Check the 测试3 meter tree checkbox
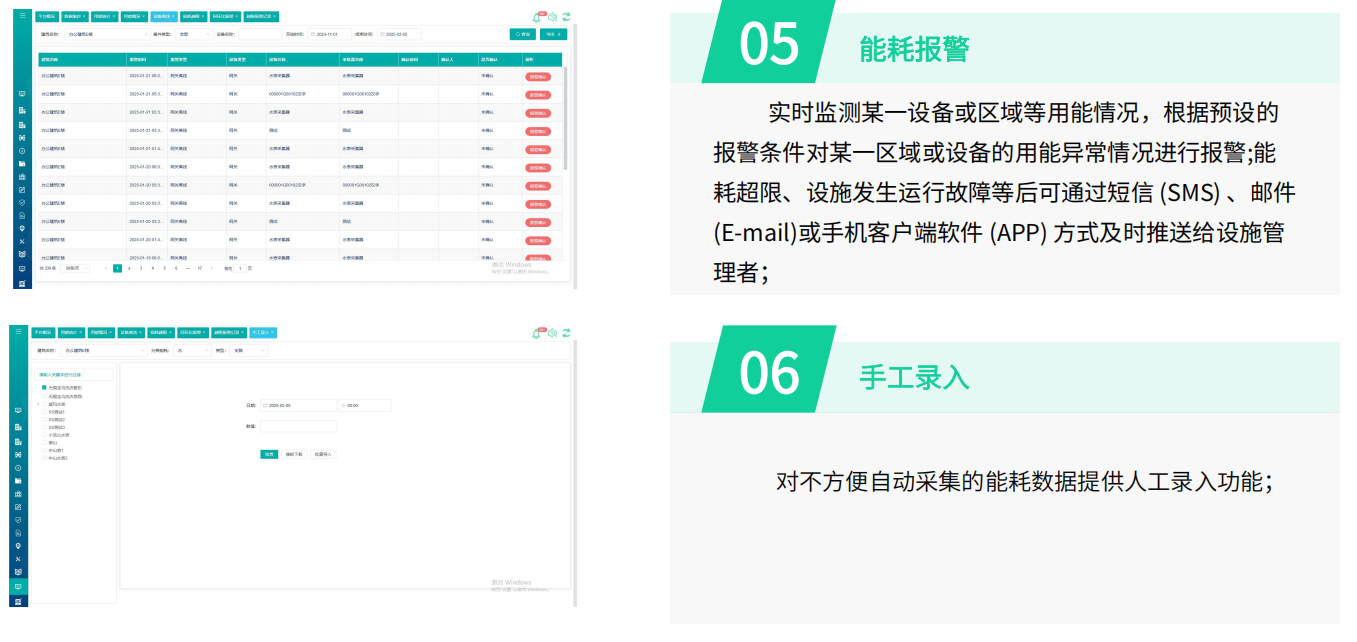The image size is (1357, 642). pos(44,427)
